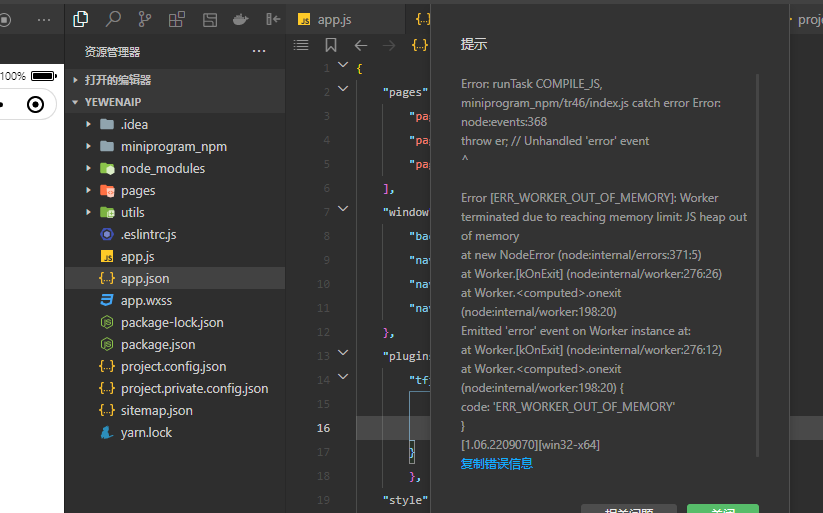The height and width of the screenshot is (513, 823).
Task: Expand the utils folder
Action: pyautogui.click(x=175, y=213)
